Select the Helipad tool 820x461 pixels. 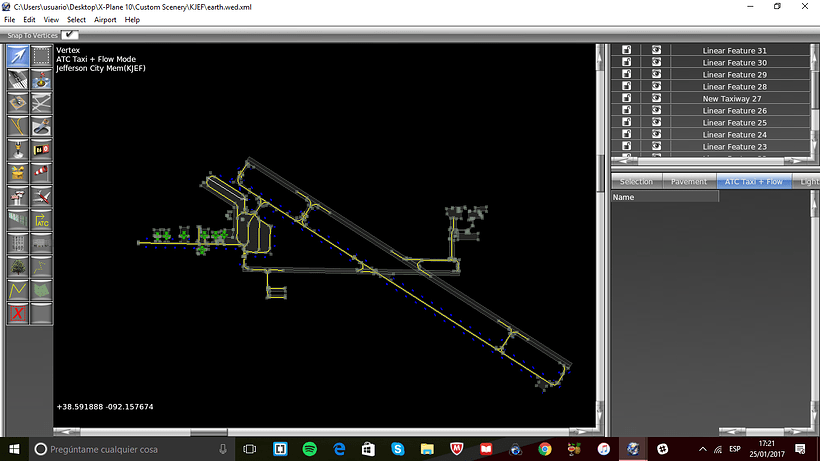(x=18, y=102)
